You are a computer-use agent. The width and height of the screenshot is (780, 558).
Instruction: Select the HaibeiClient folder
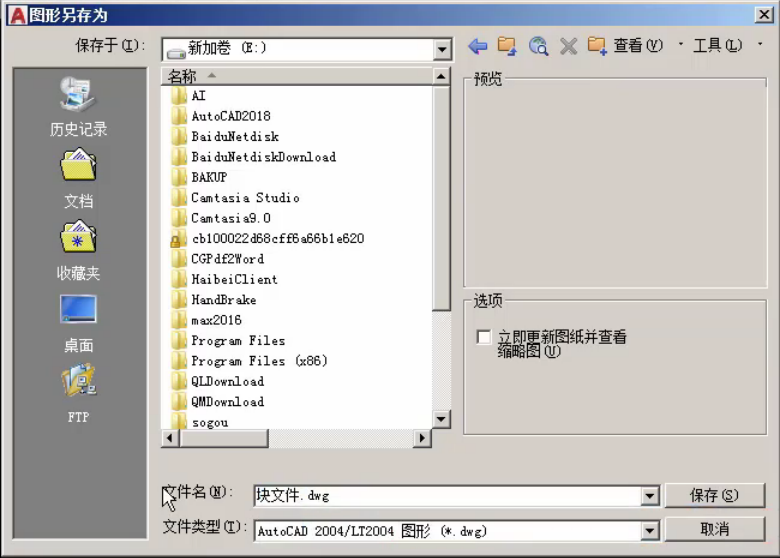[x=225, y=279]
